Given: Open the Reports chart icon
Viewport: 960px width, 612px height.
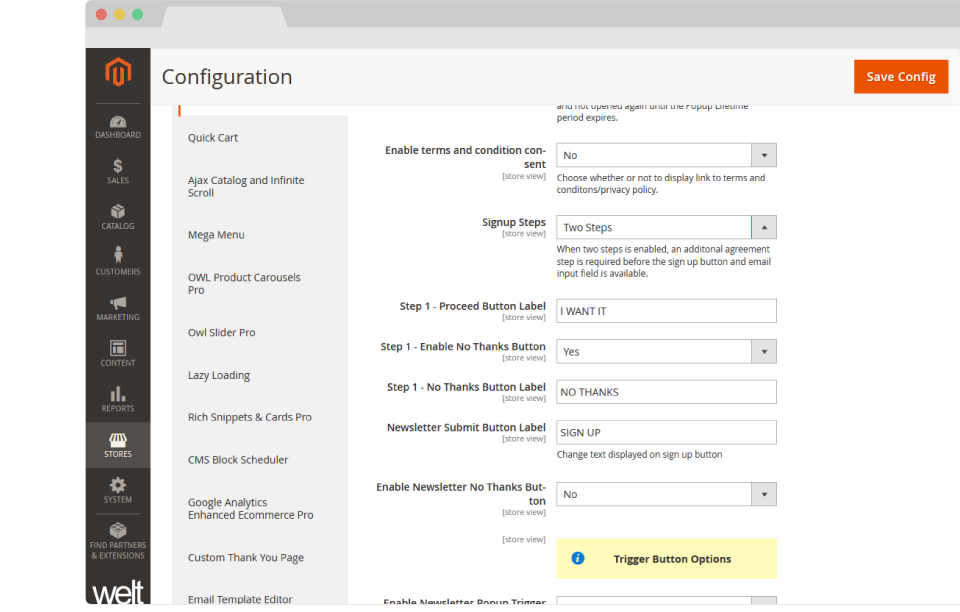Looking at the screenshot, I should click(118, 394).
